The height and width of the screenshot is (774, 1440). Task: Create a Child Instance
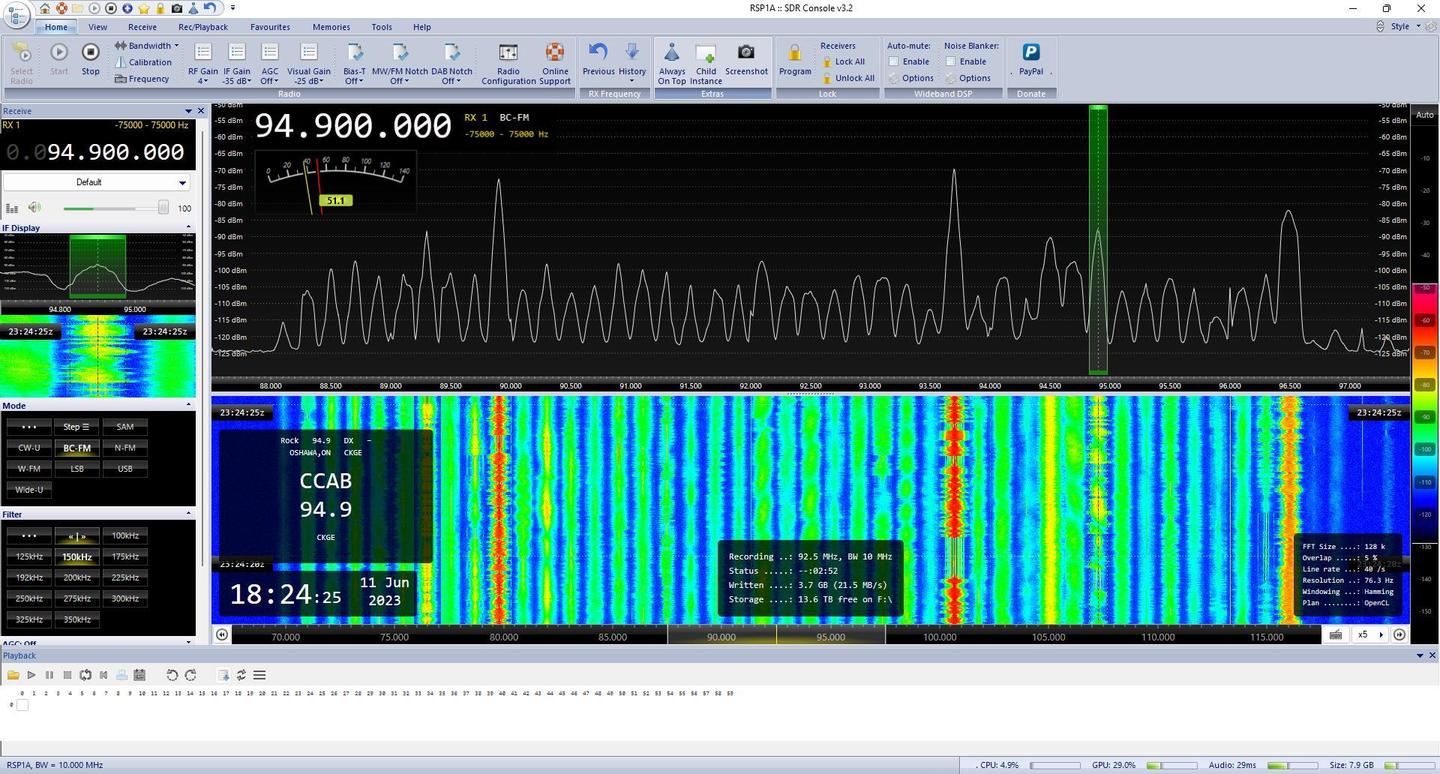point(706,62)
